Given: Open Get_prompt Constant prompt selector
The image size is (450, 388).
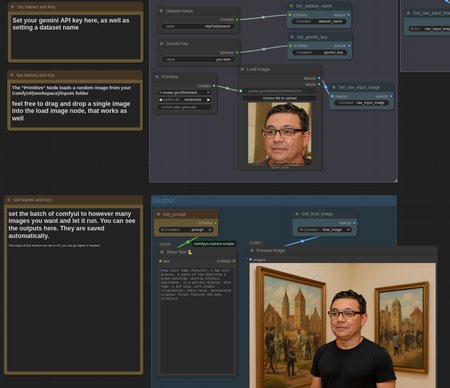Looking at the screenshot, I should (186, 230).
